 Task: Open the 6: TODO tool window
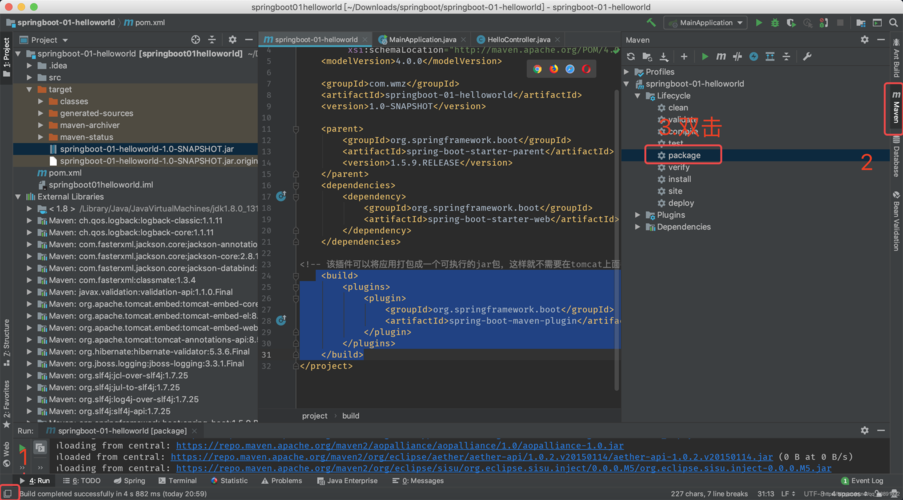81,480
